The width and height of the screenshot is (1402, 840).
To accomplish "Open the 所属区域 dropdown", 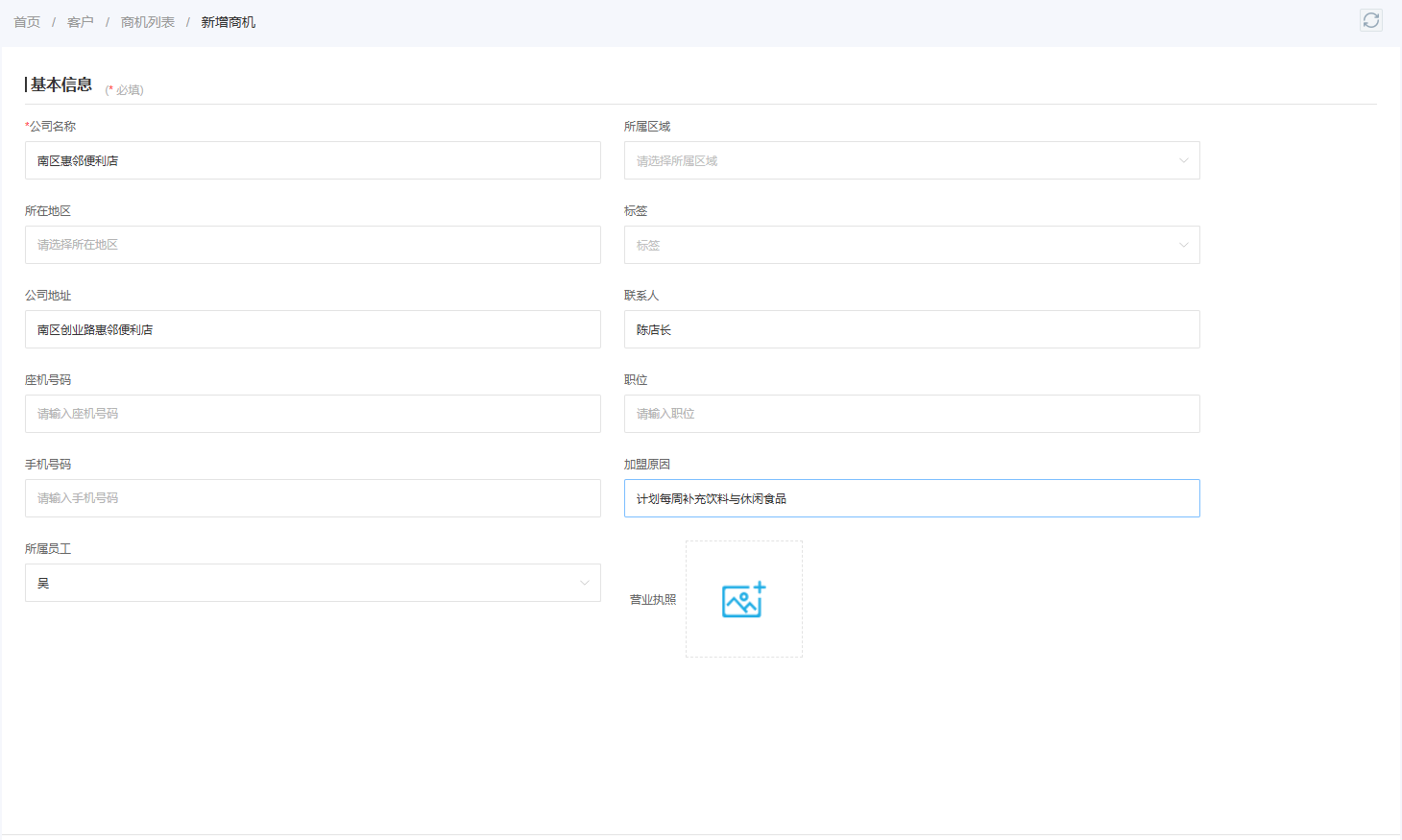I will click(911, 160).
